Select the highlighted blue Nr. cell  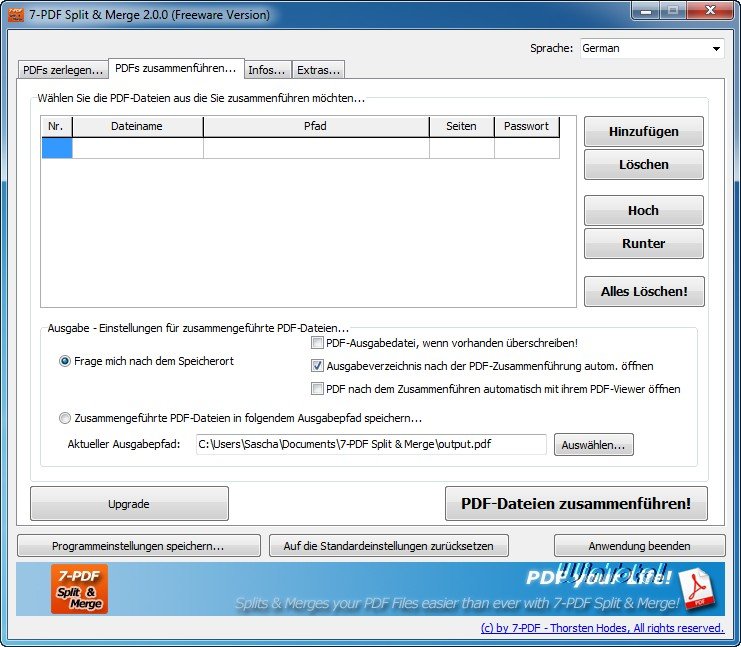(57, 148)
